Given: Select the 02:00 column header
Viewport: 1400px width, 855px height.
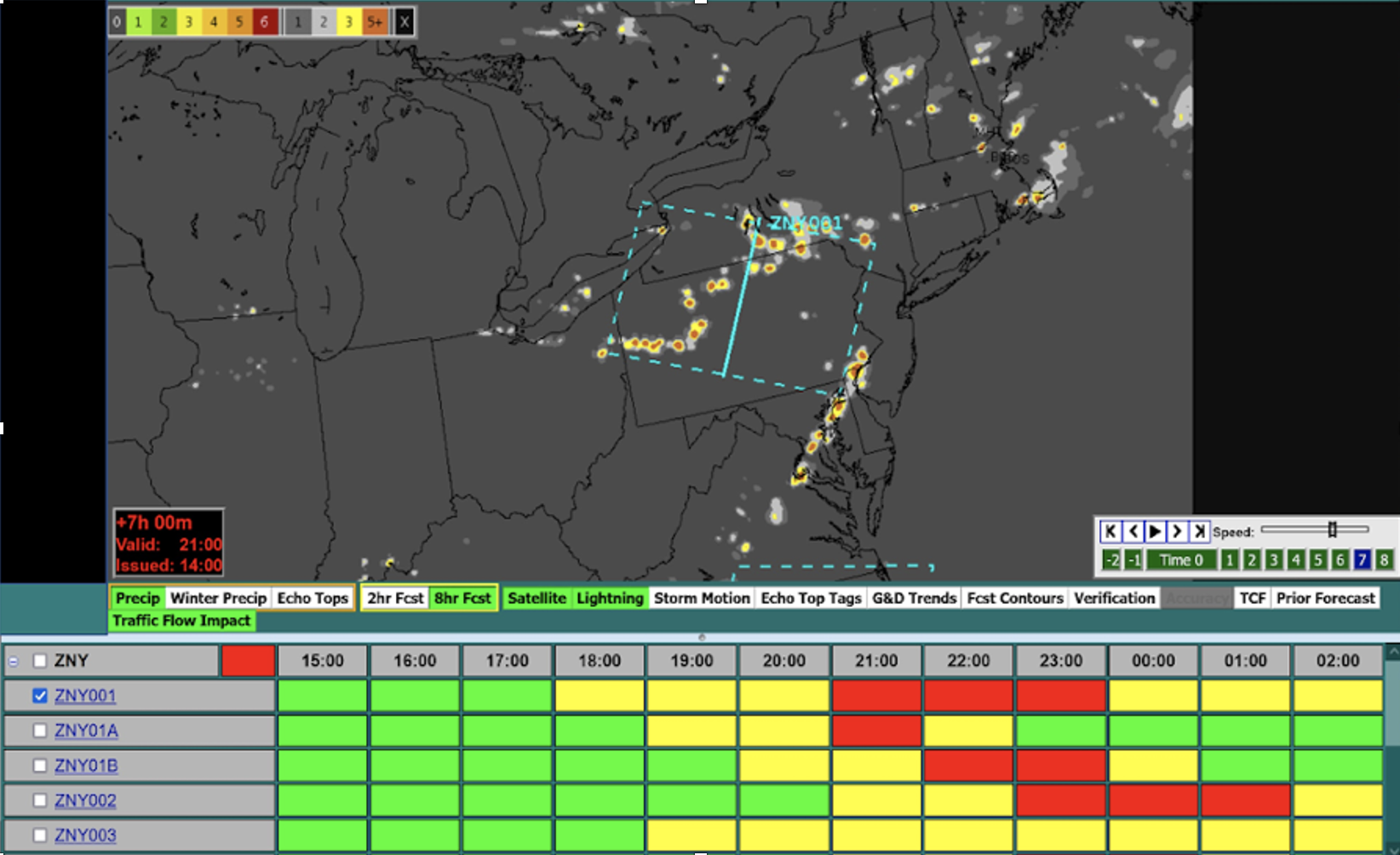Looking at the screenshot, I should (x=1338, y=661).
